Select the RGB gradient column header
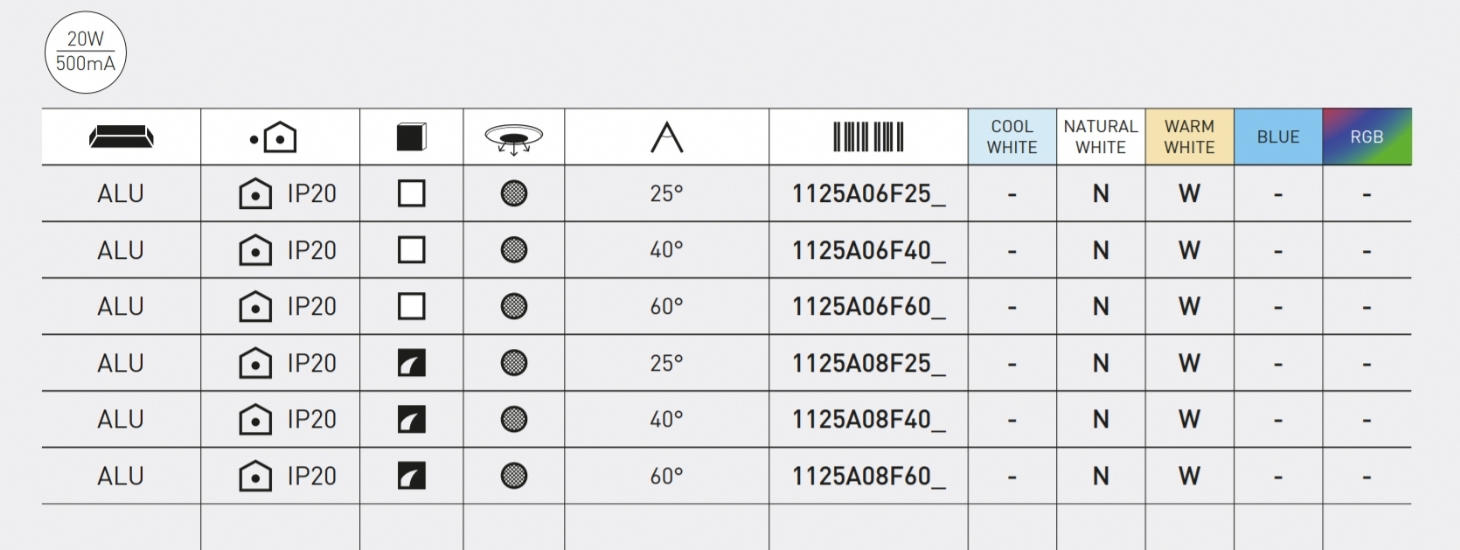 1367,137
